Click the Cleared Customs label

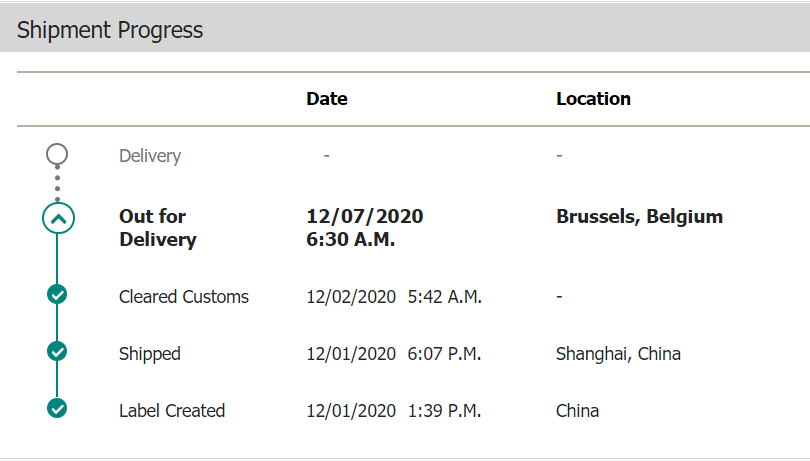[x=184, y=297]
